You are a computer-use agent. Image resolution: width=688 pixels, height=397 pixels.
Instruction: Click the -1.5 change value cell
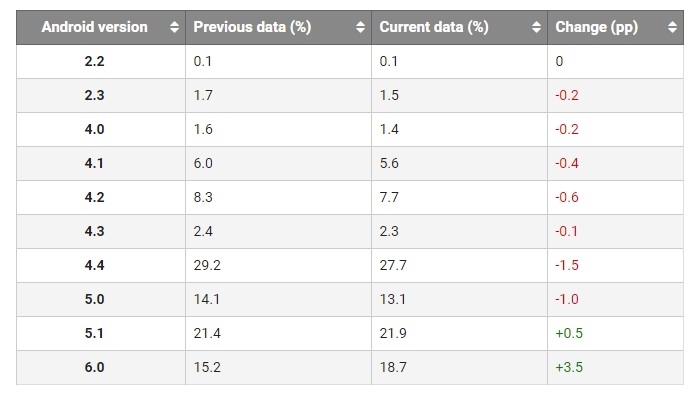point(615,265)
